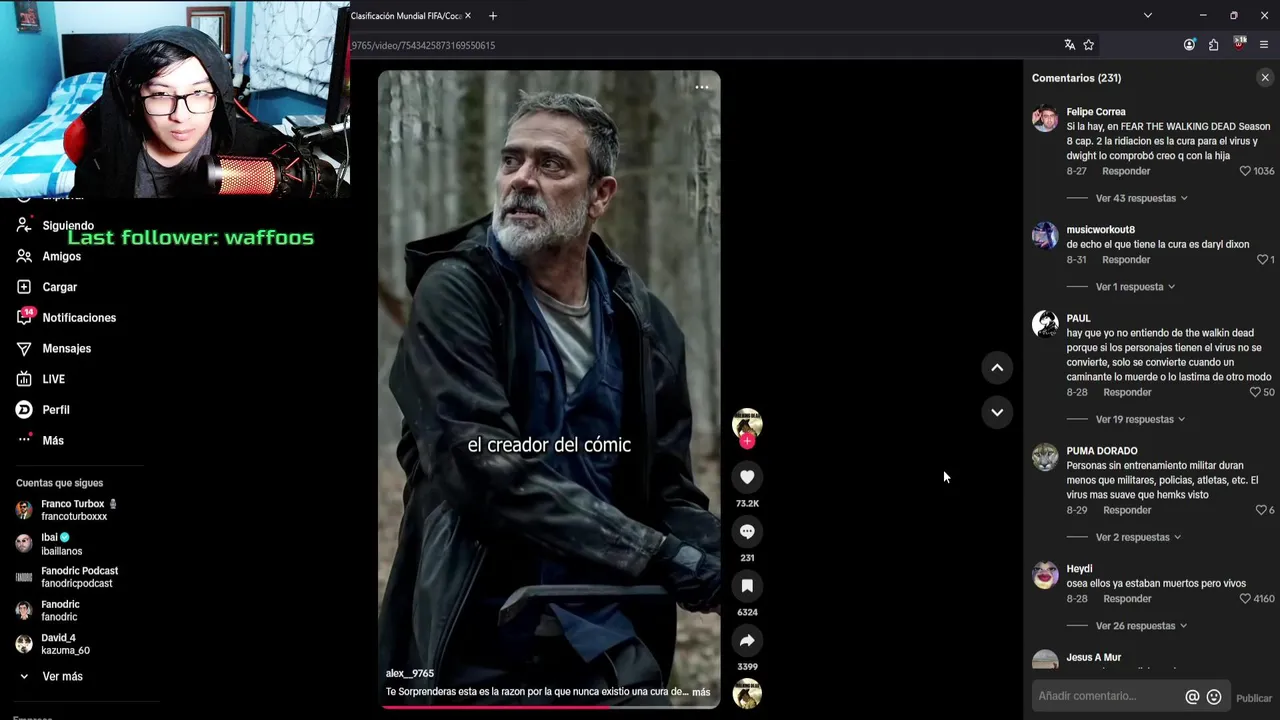Expand Ver 1 respuesta

click(1135, 287)
